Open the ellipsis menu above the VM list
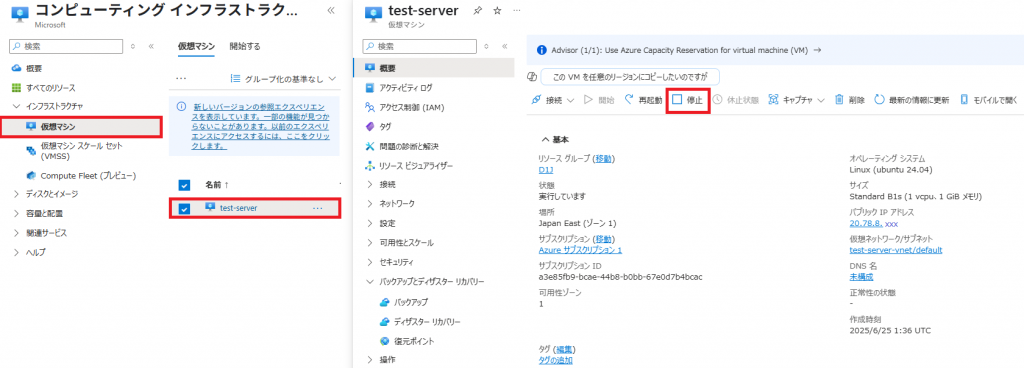 click(182, 79)
